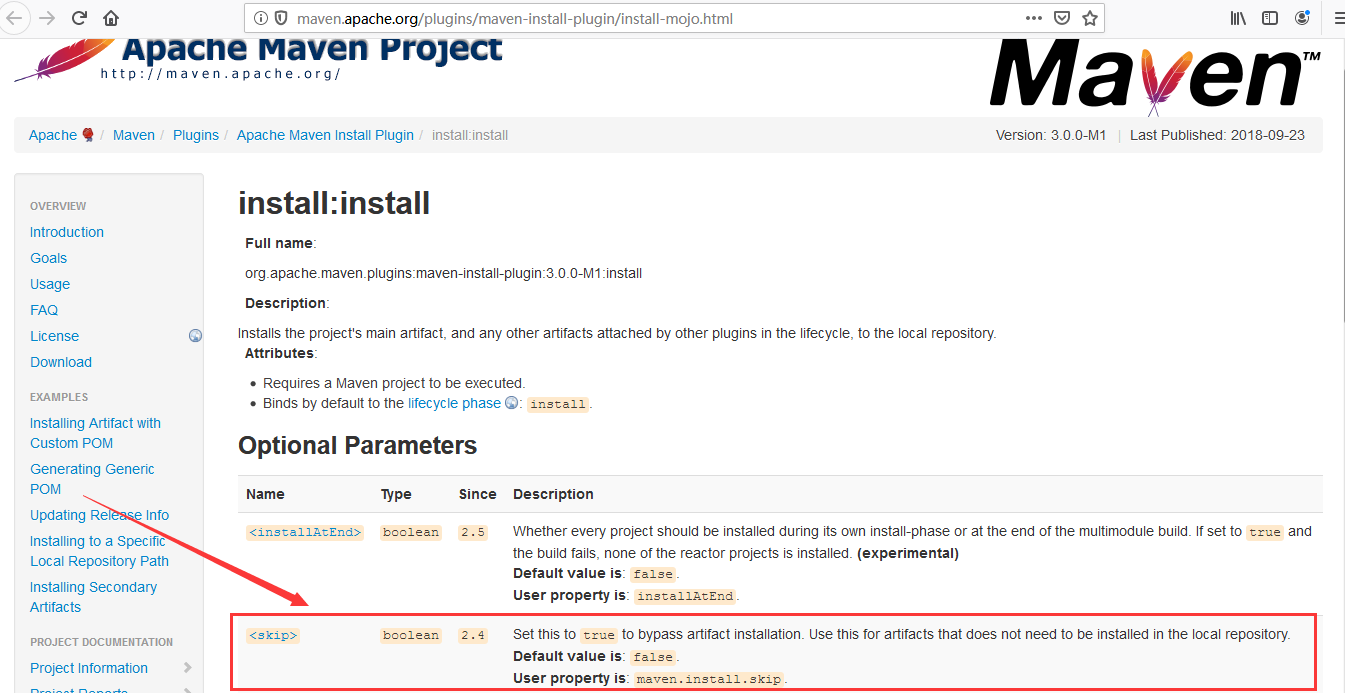Screen dimensions: 1345x693
Task: Click the Optional Parameters heading
Action: pyautogui.click(x=358, y=446)
